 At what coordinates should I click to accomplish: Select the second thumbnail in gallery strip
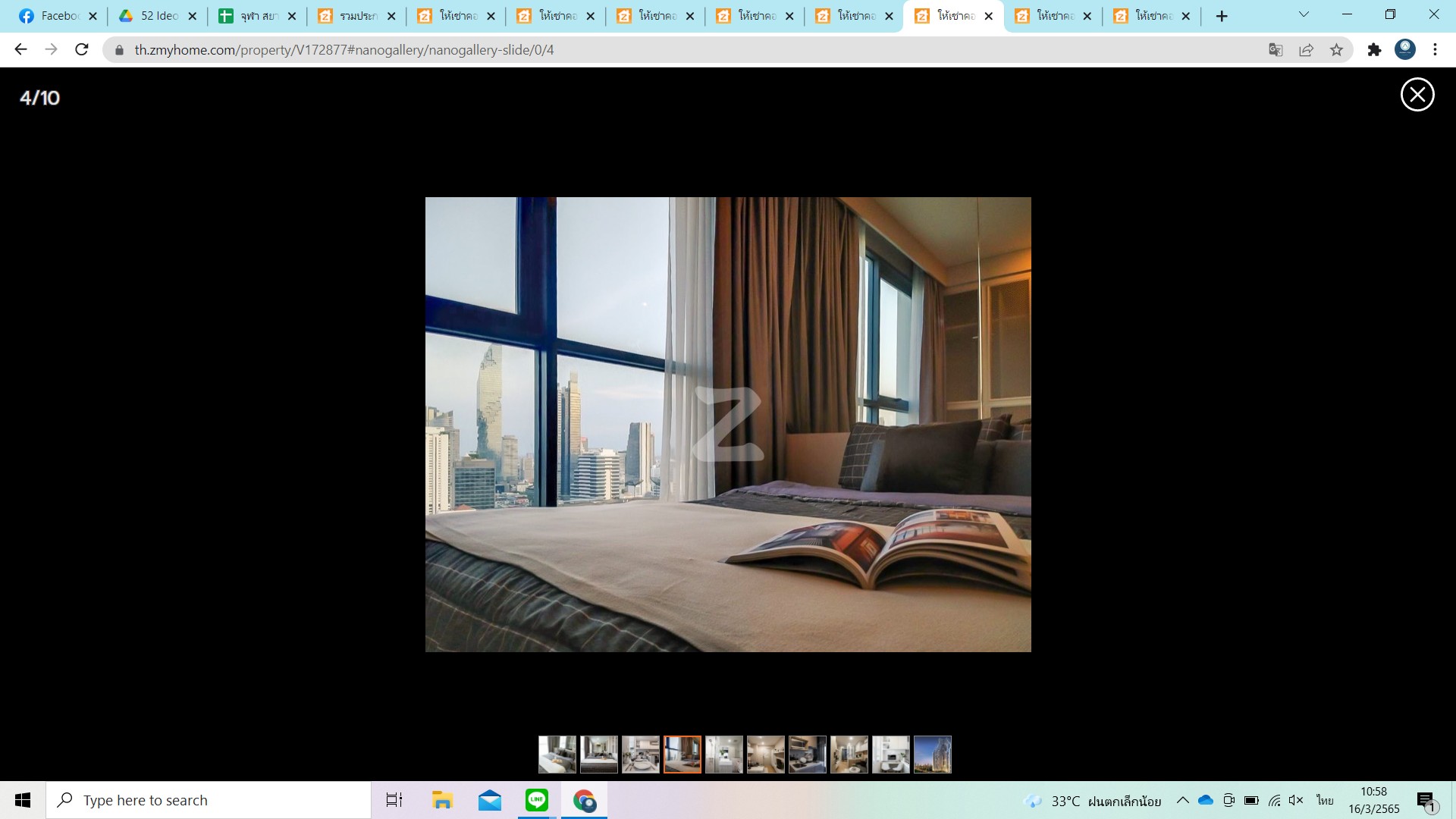[x=598, y=754]
